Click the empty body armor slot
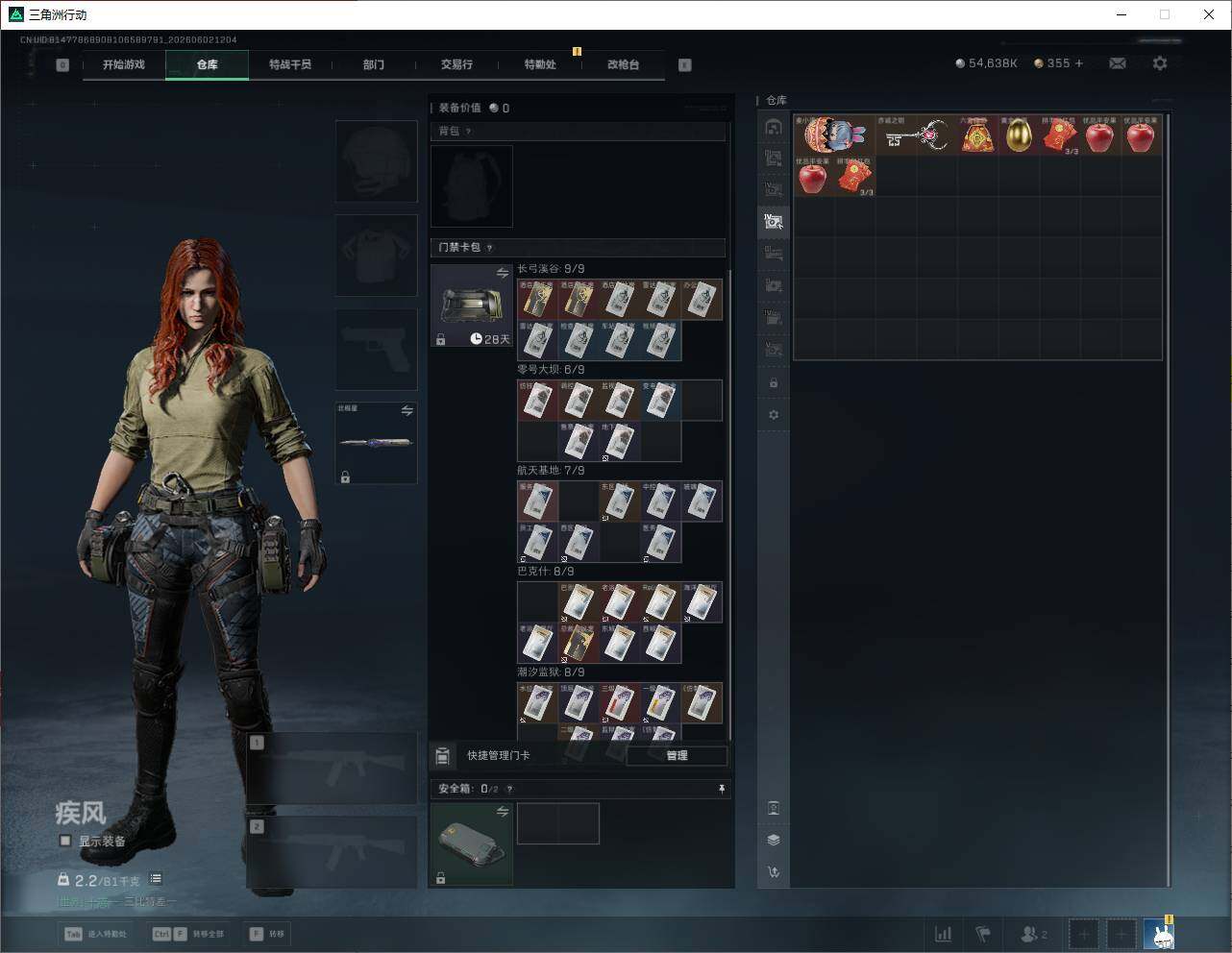The image size is (1232, 953). [377, 256]
